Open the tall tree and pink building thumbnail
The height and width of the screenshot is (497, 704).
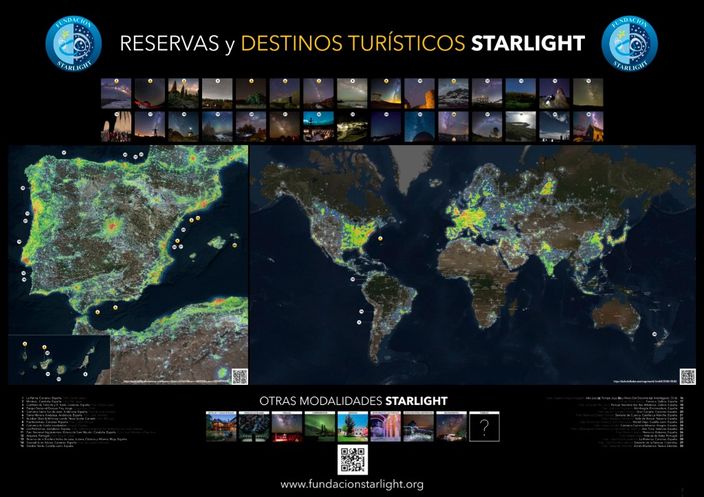coord(352,427)
